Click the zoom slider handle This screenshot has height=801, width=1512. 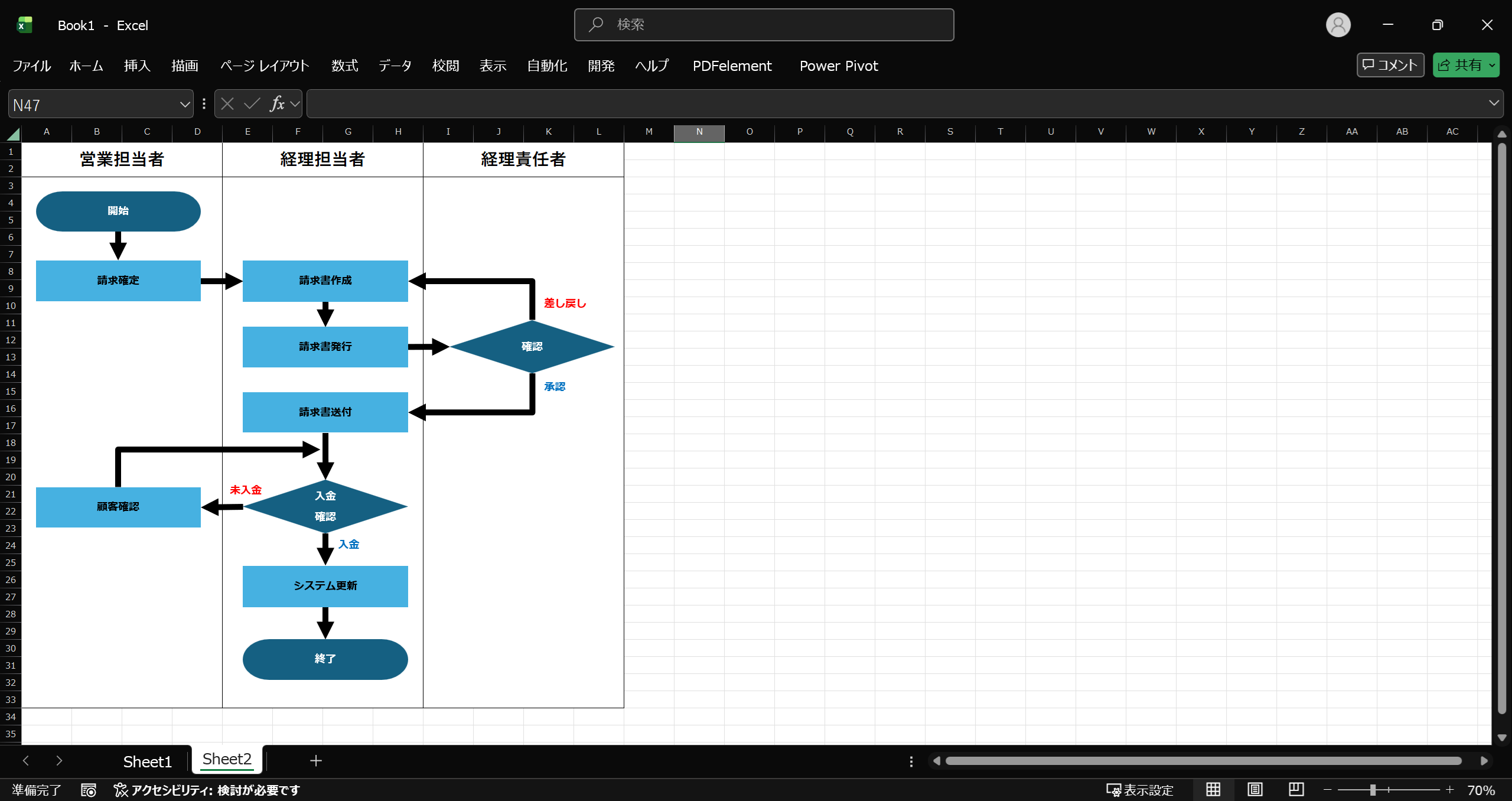tap(1373, 790)
